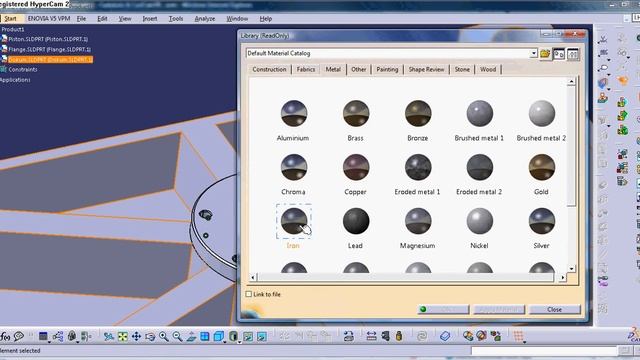Select the Constraints tree node
Screen dimensions: 640x360
(x=22, y=69)
